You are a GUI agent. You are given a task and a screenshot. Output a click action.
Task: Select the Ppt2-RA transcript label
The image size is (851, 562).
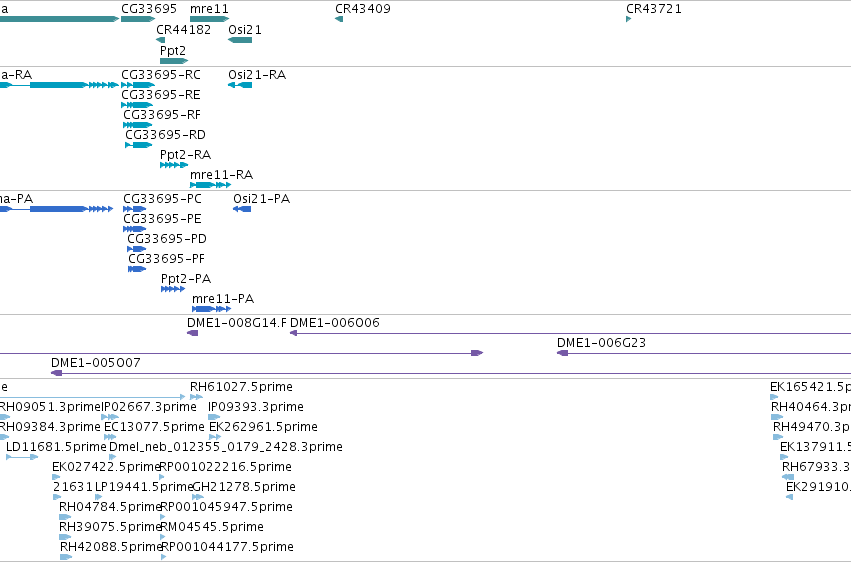click(185, 155)
